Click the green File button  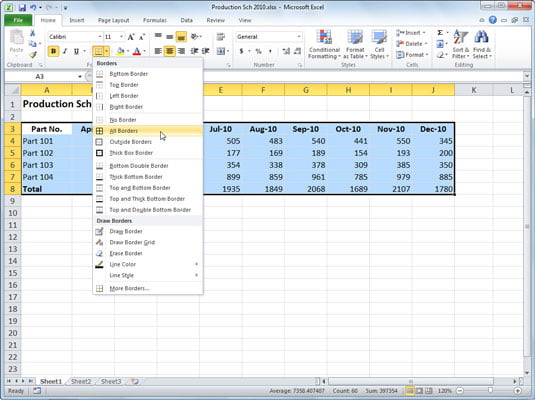(x=18, y=20)
